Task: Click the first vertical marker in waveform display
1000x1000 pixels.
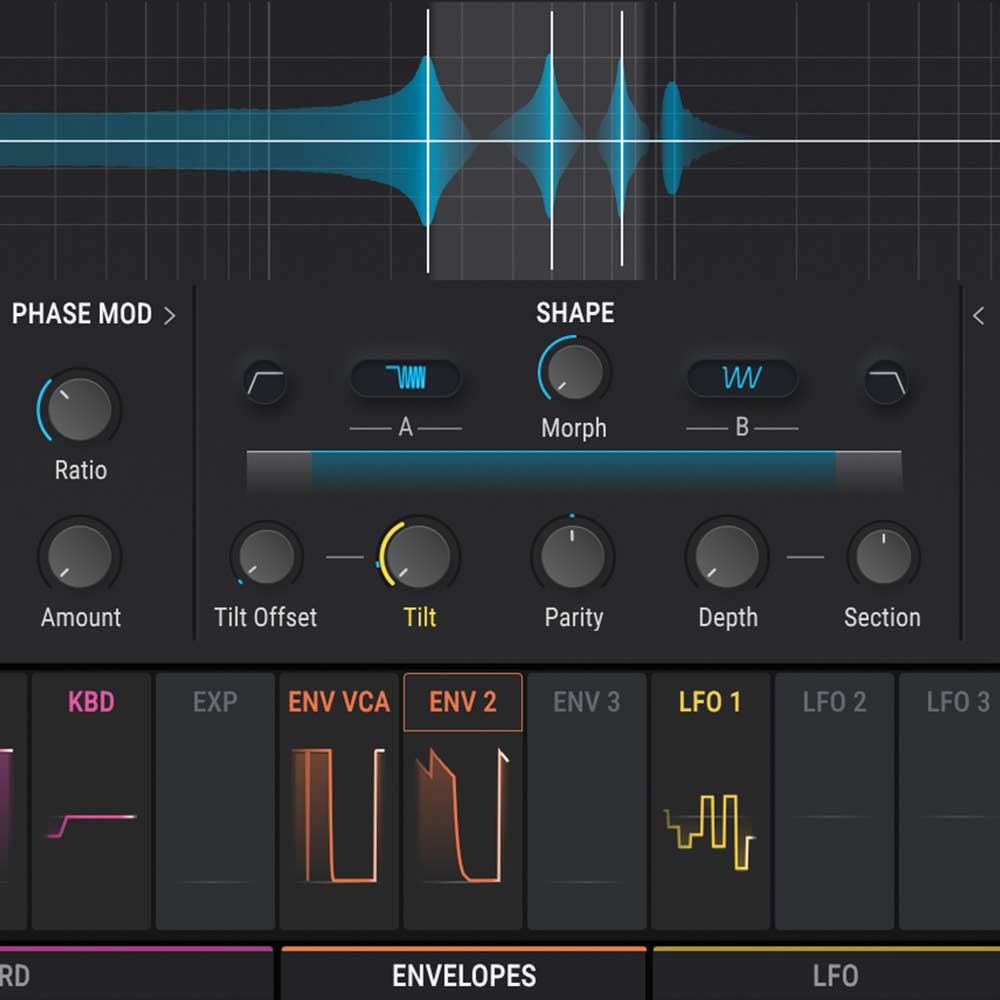Action: pos(428,141)
